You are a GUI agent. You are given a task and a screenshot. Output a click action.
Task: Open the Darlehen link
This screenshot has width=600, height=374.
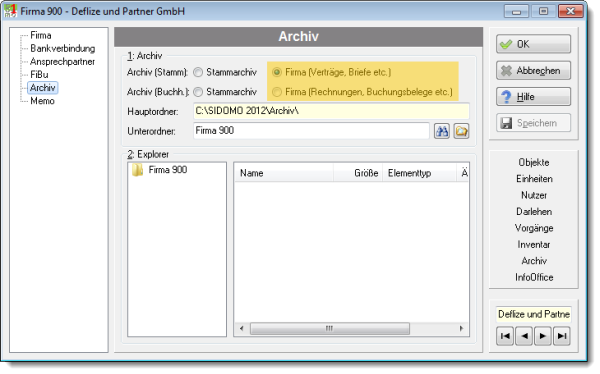(x=534, y=212)
